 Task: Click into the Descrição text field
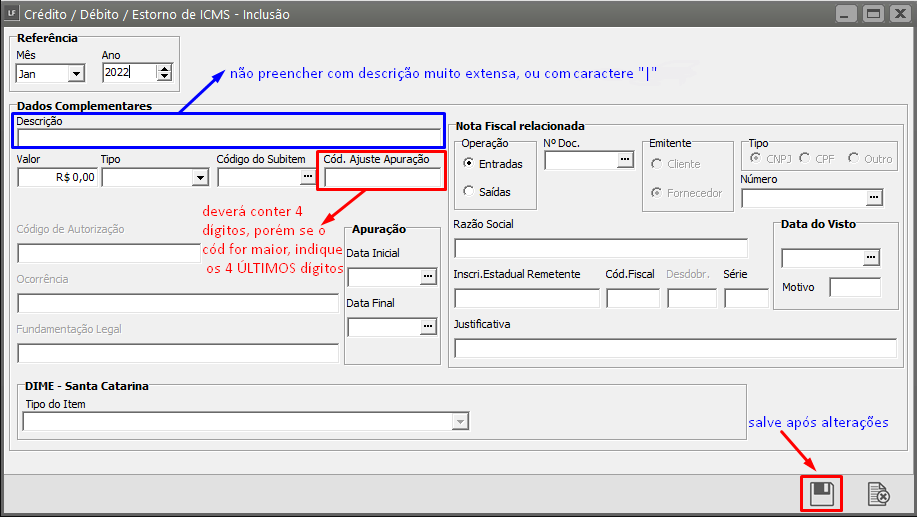click(x=228, y=138)
